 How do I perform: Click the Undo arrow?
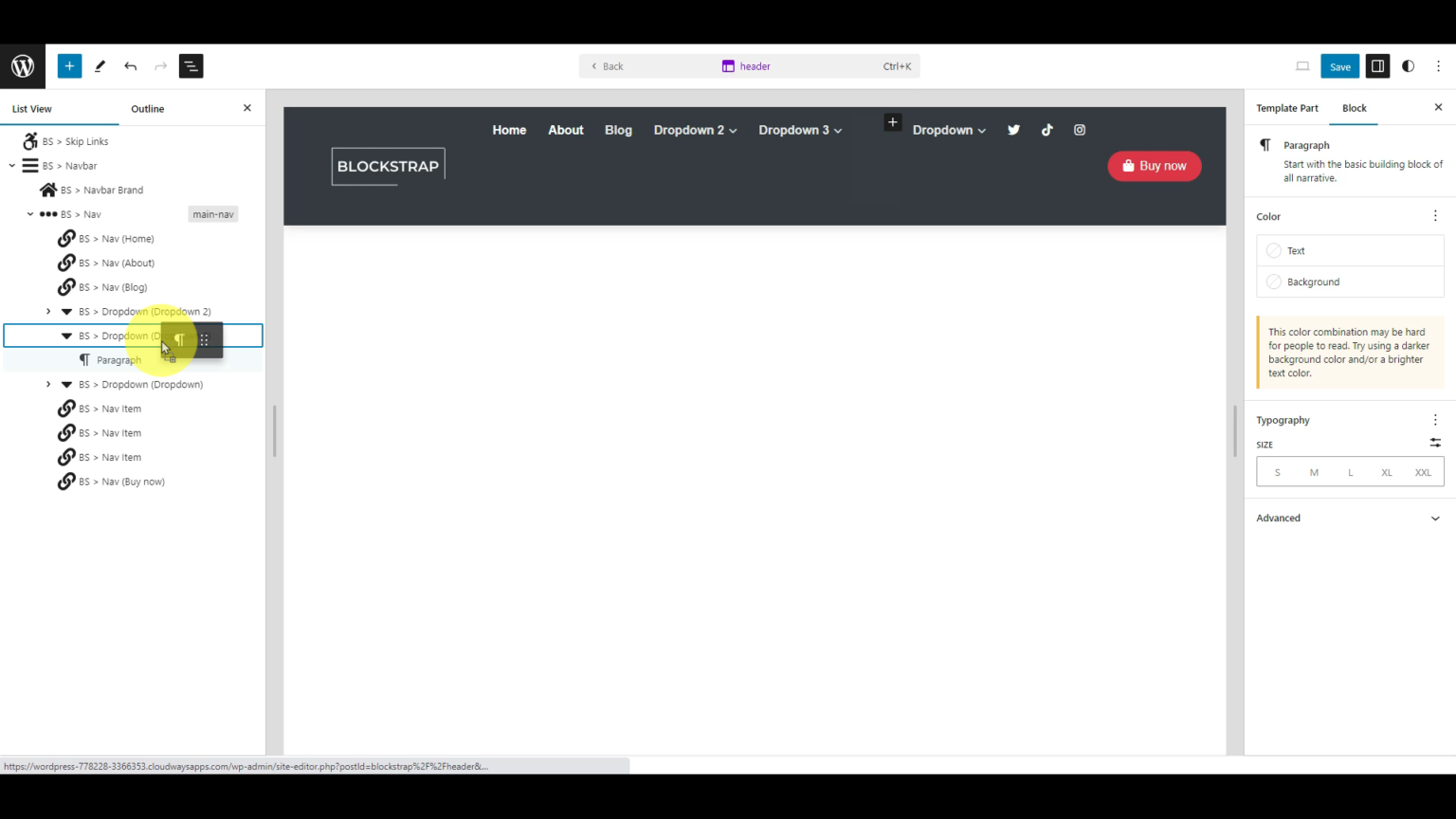tap(130, 66)
